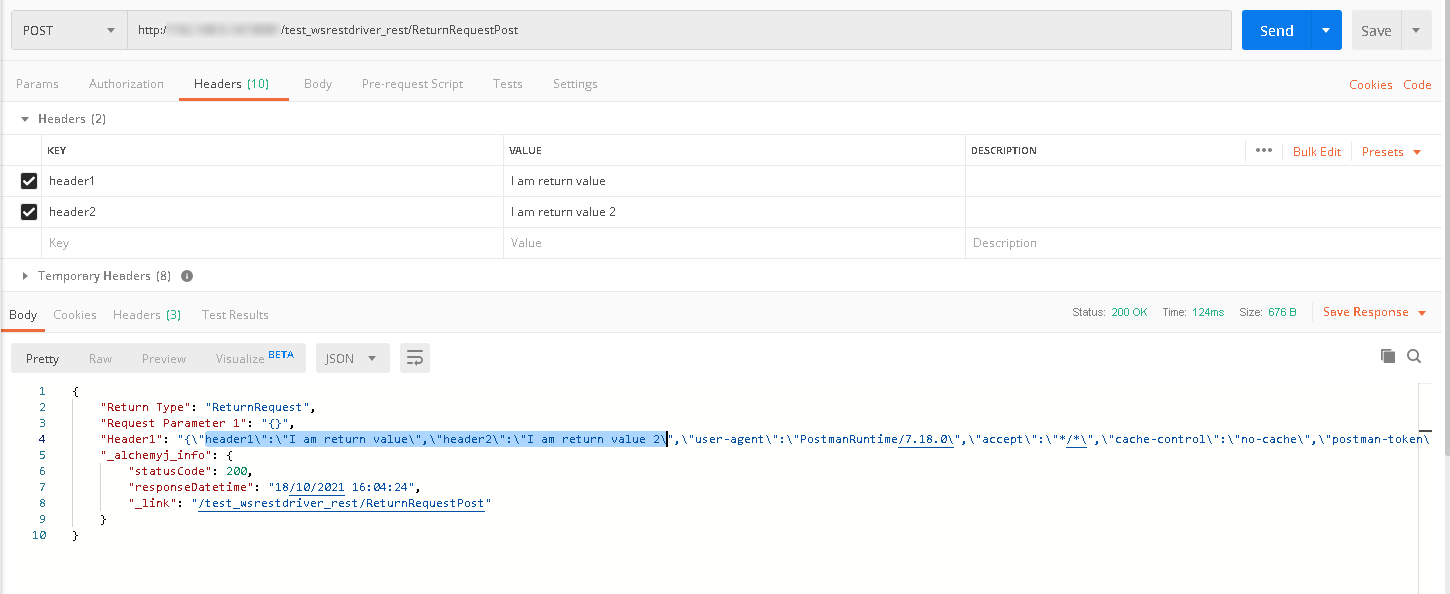
Task: Expand the Temporary Headers section
Action: point(25,276)
